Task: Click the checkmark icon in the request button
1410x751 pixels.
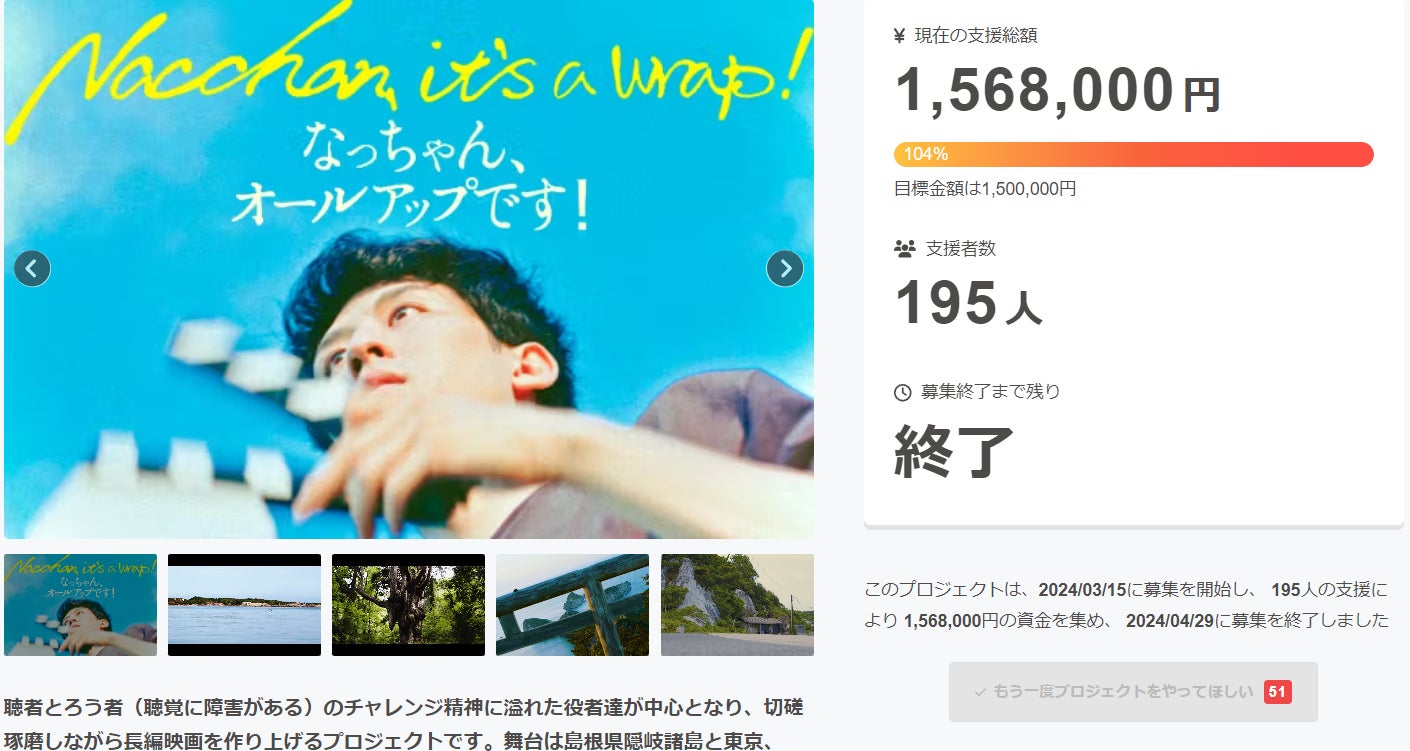Action: point(980,692)
